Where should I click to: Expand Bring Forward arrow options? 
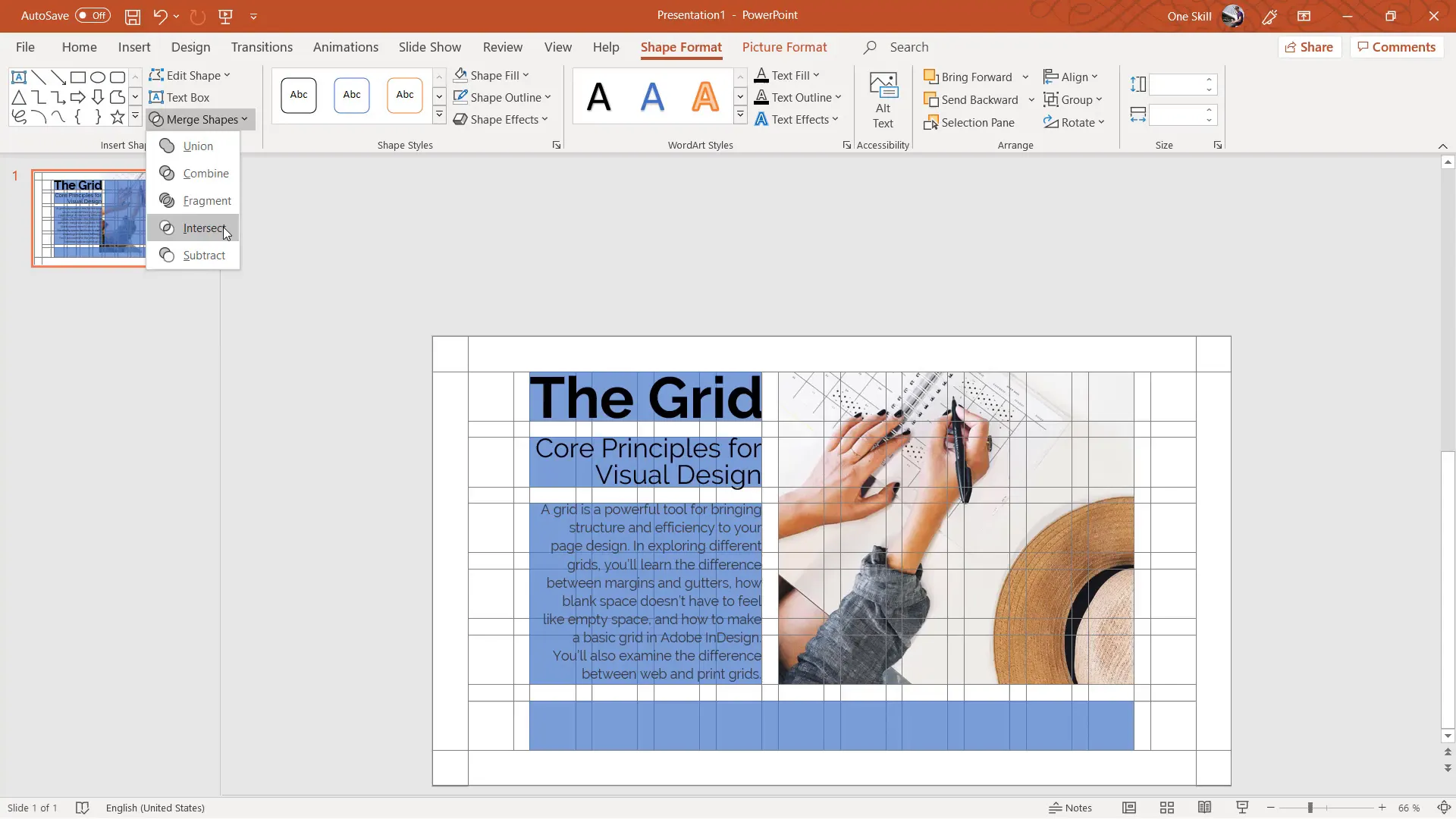(x=1025, y=77)
